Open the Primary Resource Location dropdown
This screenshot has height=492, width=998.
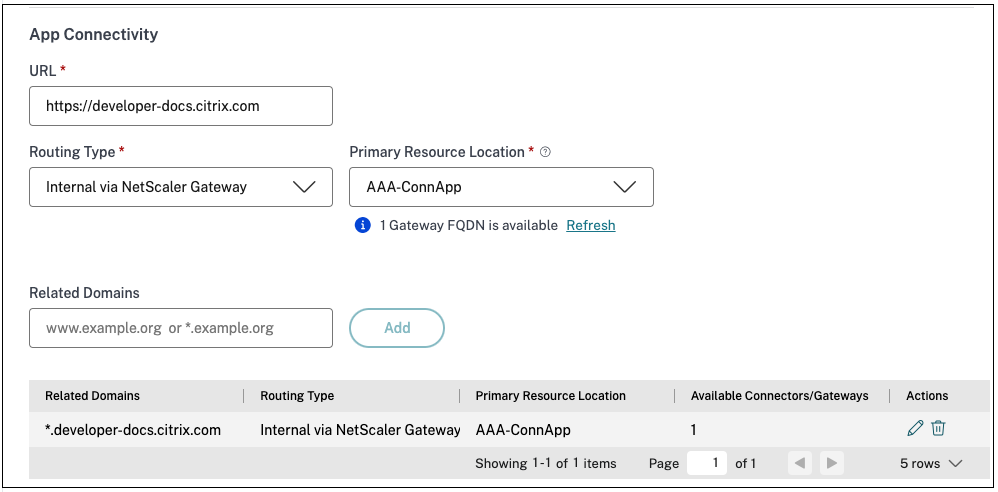pos(502,187)
